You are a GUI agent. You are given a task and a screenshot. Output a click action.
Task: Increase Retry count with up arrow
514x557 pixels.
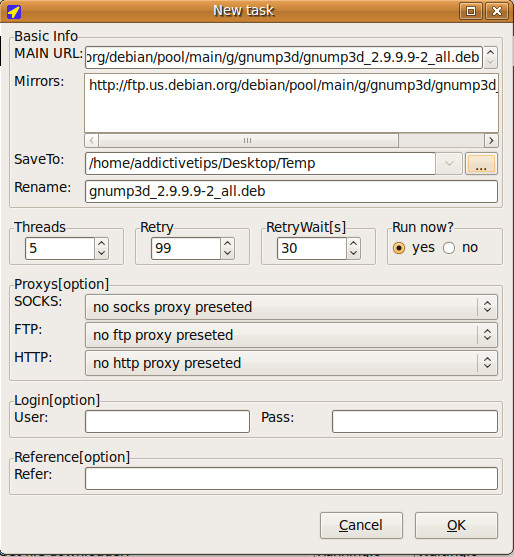coord(227,243)
